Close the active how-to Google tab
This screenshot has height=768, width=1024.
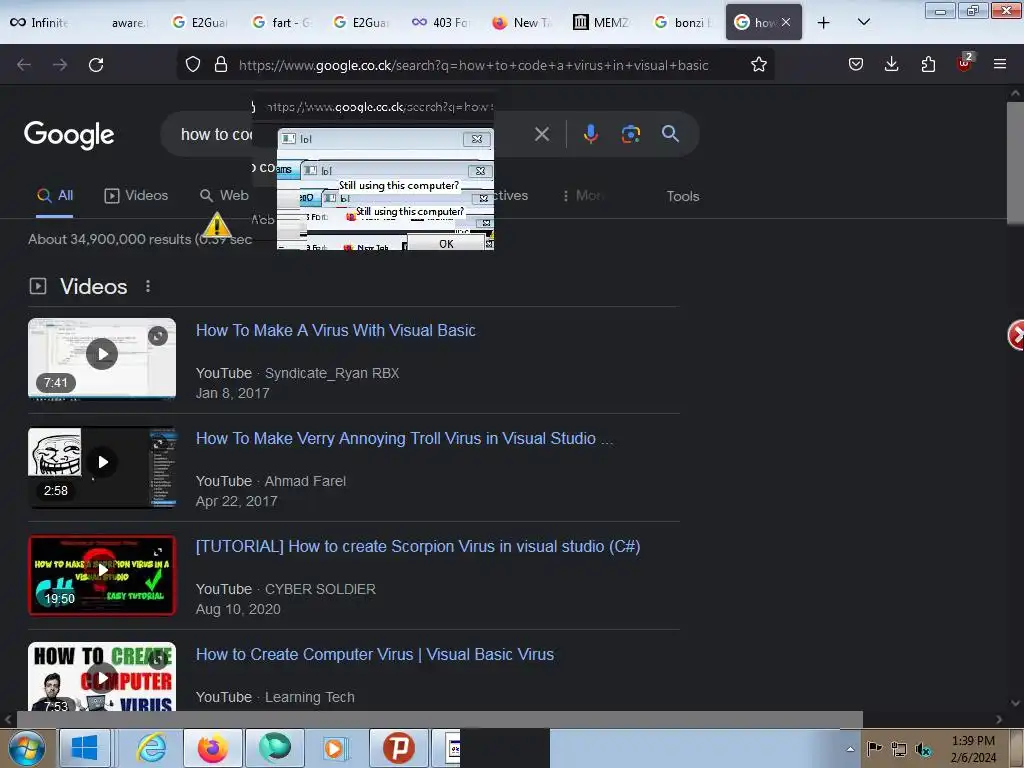tap(786, 22)
